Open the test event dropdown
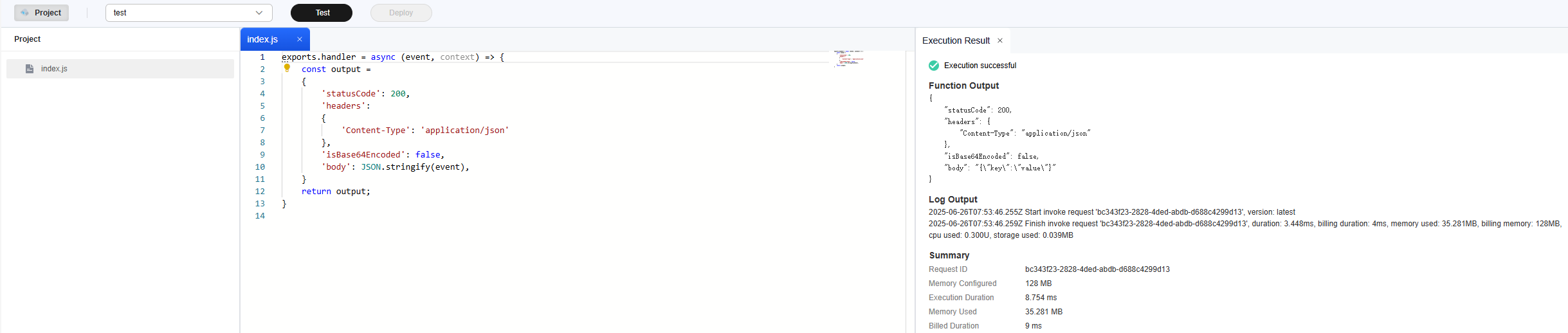This screenshot has height=333, width=1568. click(189, 13)
